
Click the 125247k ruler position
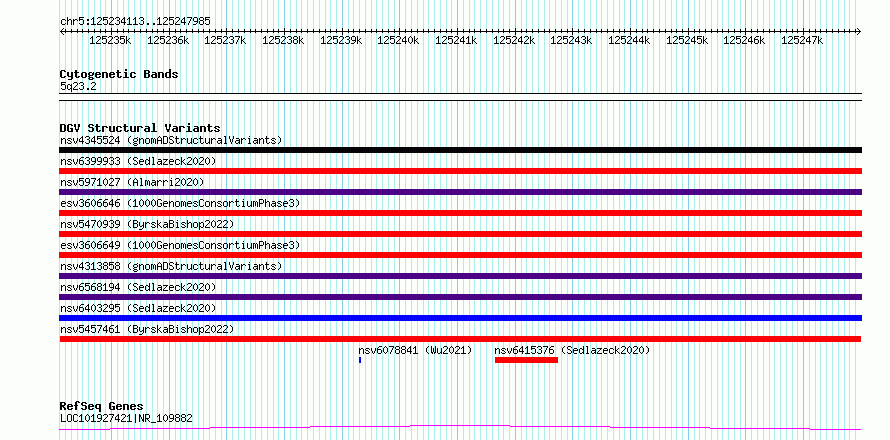tap(803, 40)
